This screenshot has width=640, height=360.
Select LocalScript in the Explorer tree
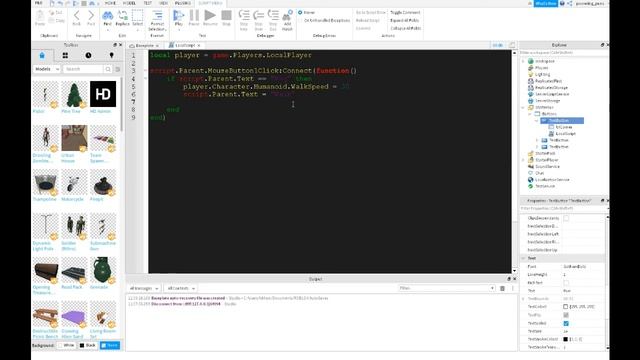(565, 133)
